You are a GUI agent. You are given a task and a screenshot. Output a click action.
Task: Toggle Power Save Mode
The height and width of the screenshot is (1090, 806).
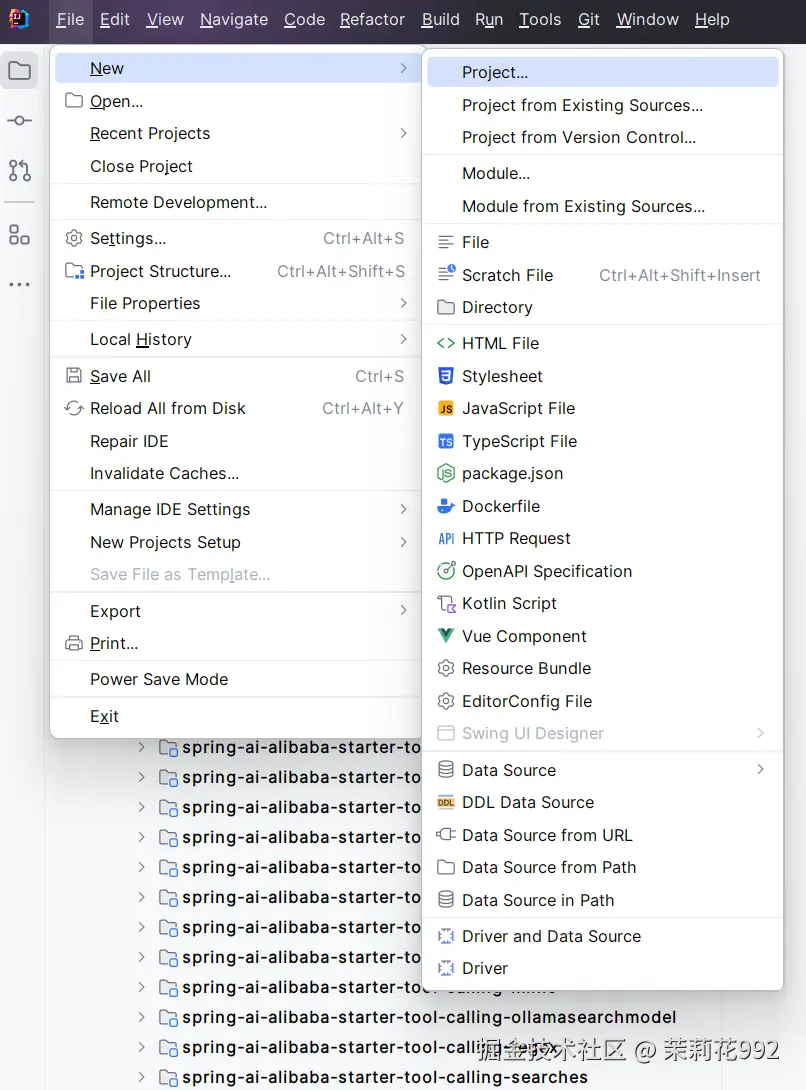159,679
